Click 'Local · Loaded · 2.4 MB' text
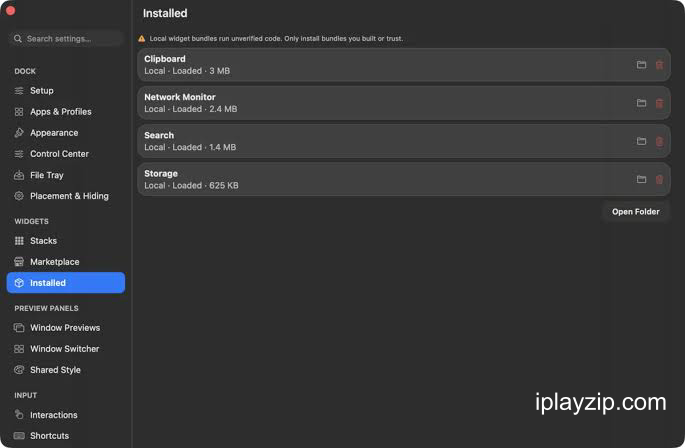Screen dimensions: 685x448 (190, 109)
